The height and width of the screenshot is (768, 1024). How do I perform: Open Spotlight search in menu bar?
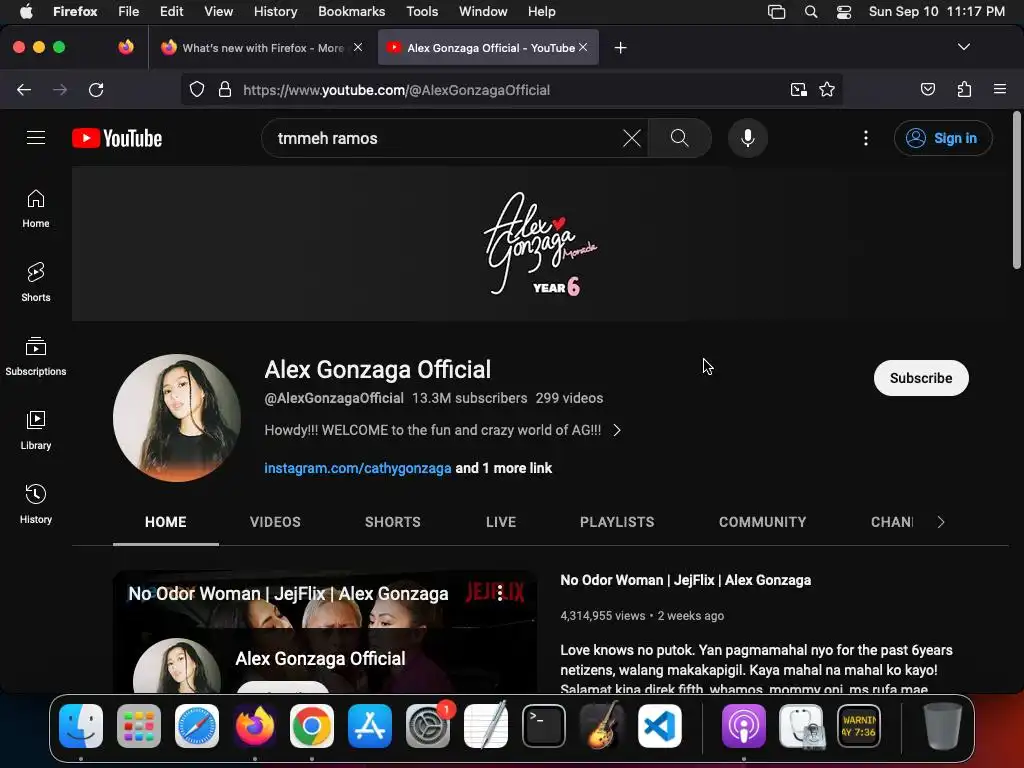pyautogui.click(x=810, y=12)
